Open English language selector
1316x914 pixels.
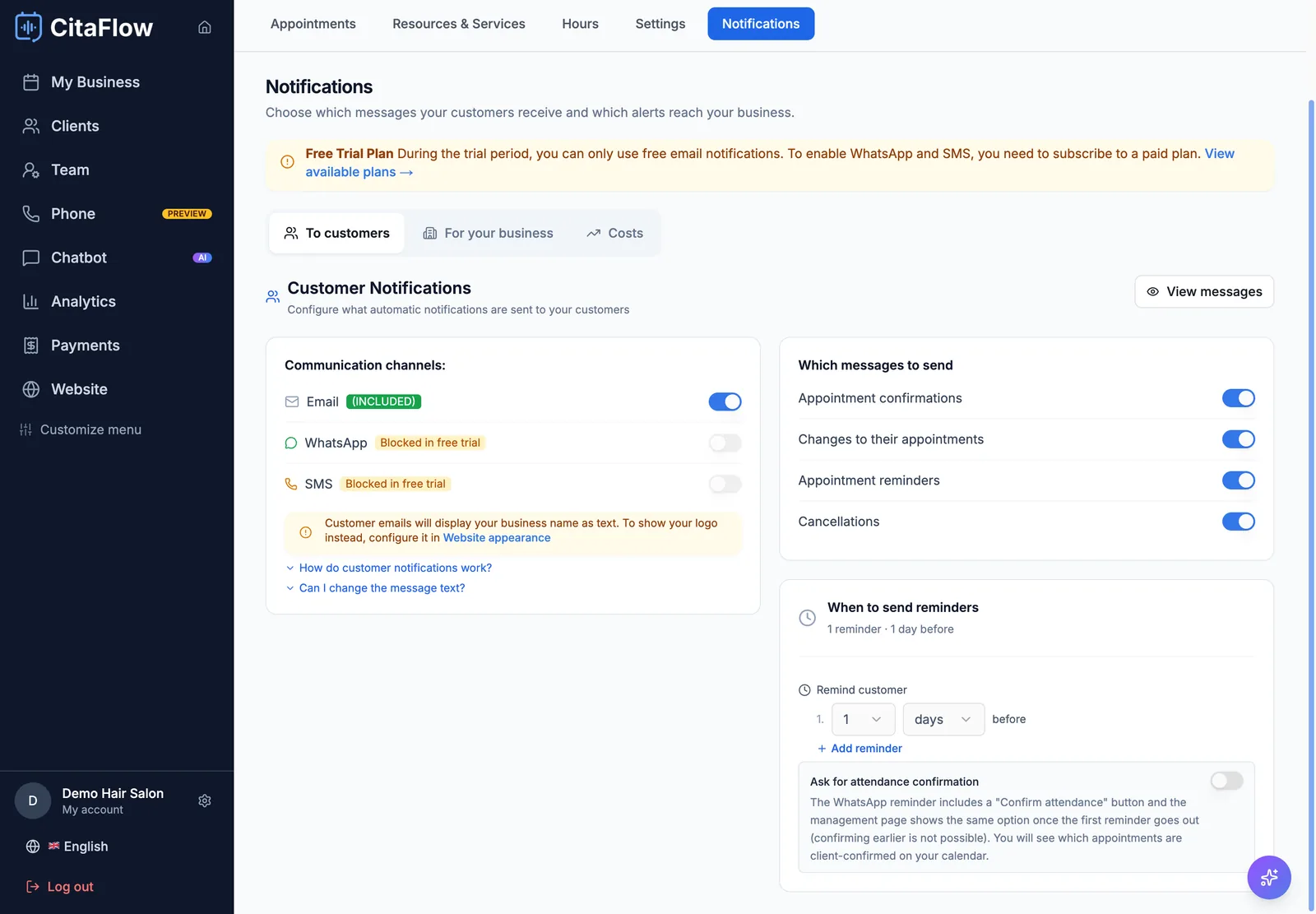77,847
